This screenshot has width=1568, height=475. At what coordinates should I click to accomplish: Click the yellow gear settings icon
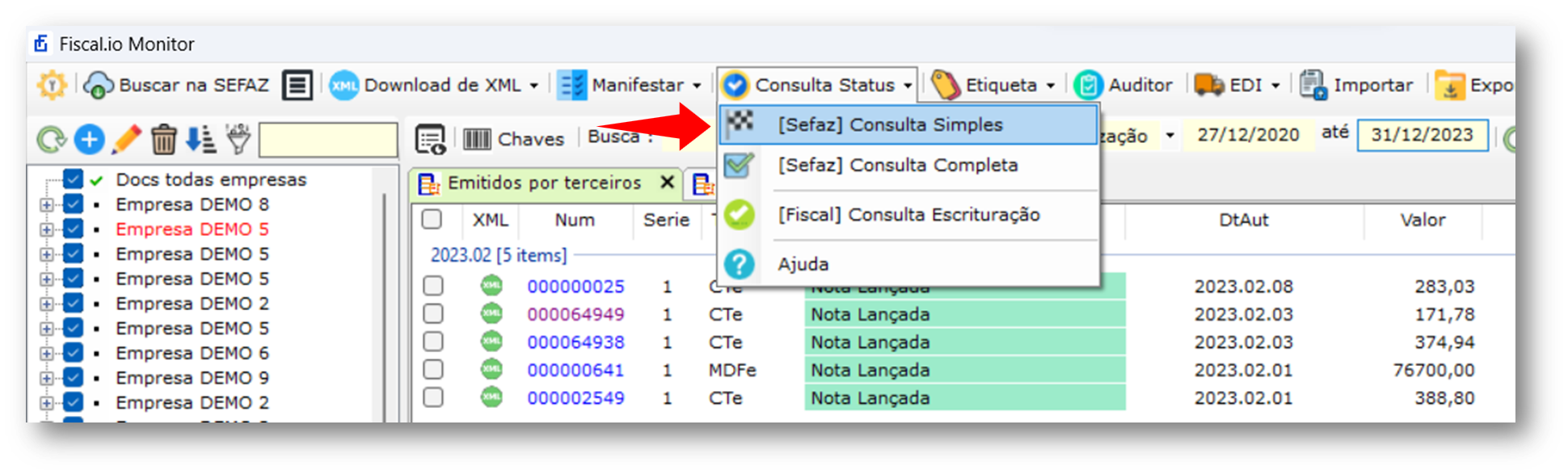click(52, 85)
